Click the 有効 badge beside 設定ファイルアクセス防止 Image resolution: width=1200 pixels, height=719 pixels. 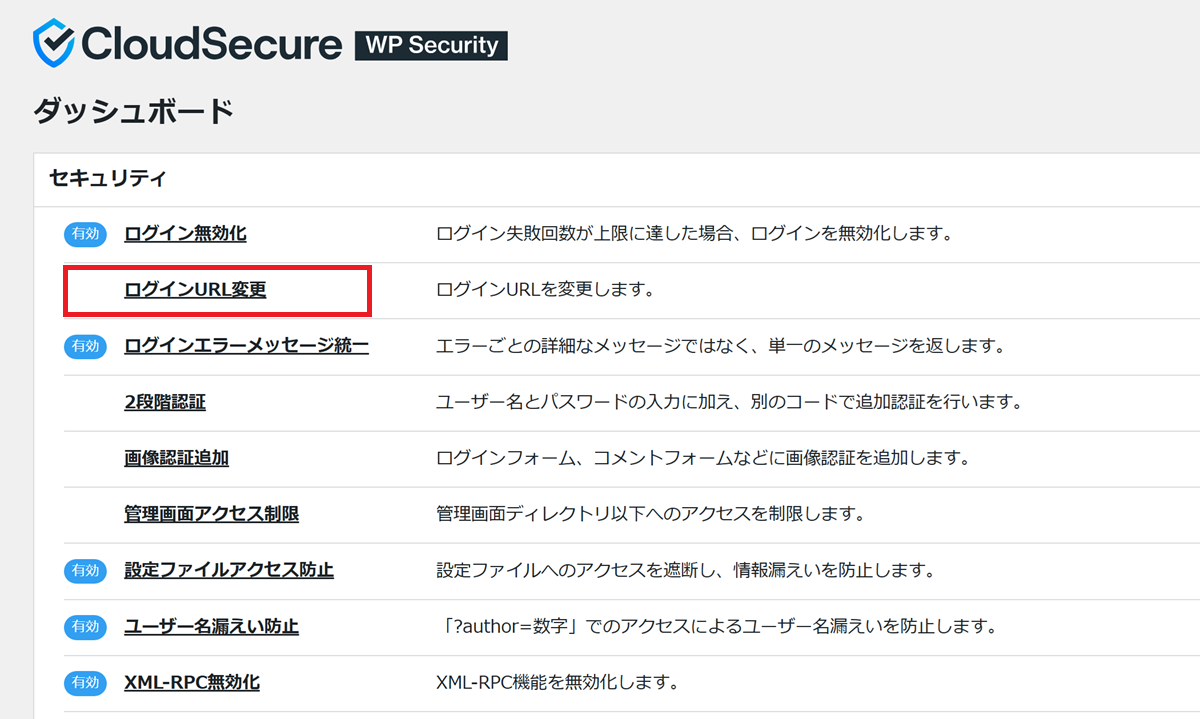pyautogui.click(x=85, y=570)
